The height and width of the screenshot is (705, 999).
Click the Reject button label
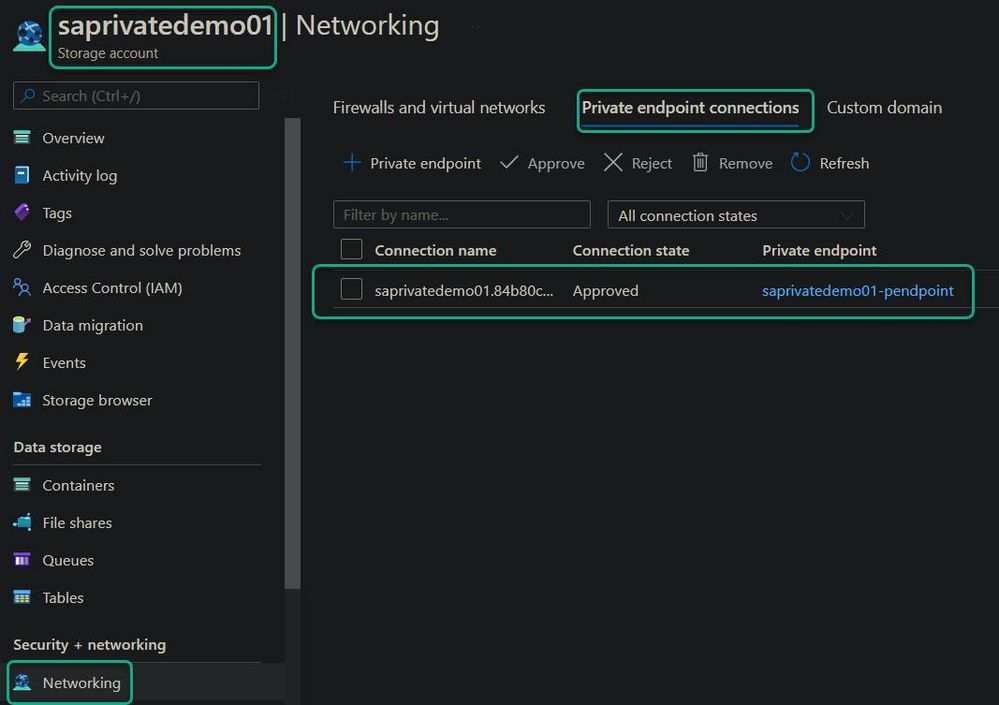click(651, 164)
